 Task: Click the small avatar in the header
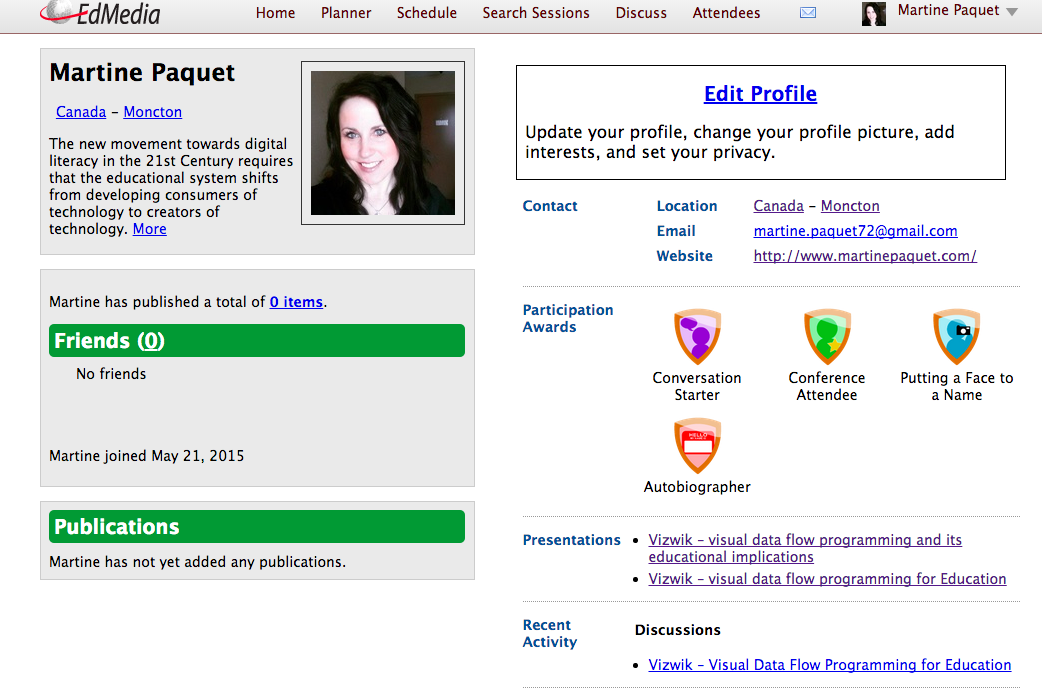point(873,13)
